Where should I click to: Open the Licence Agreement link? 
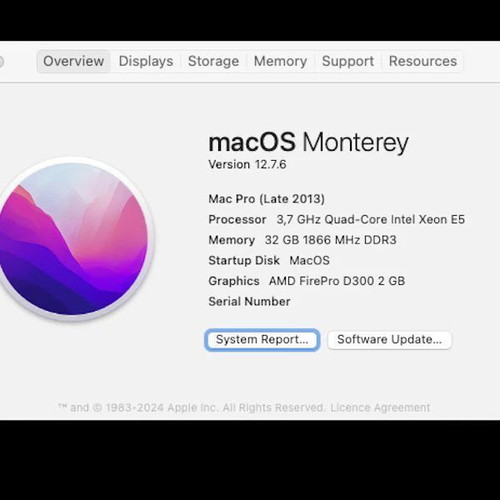pos(380,407)
